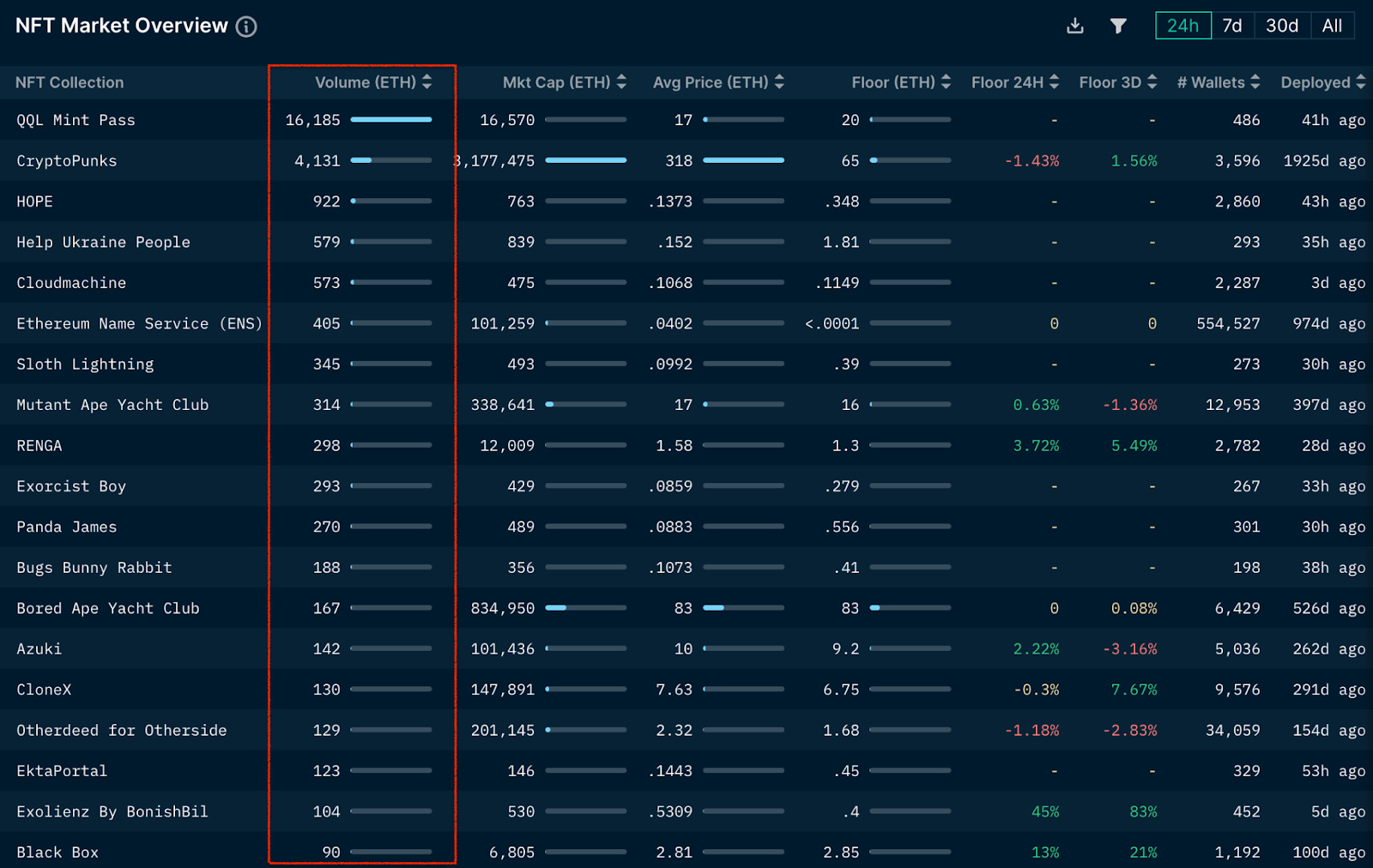Select the Exorcist Boy collection name
This screenshot has width=1373, height=868.
pyautogui.click(x=71, y=486)
